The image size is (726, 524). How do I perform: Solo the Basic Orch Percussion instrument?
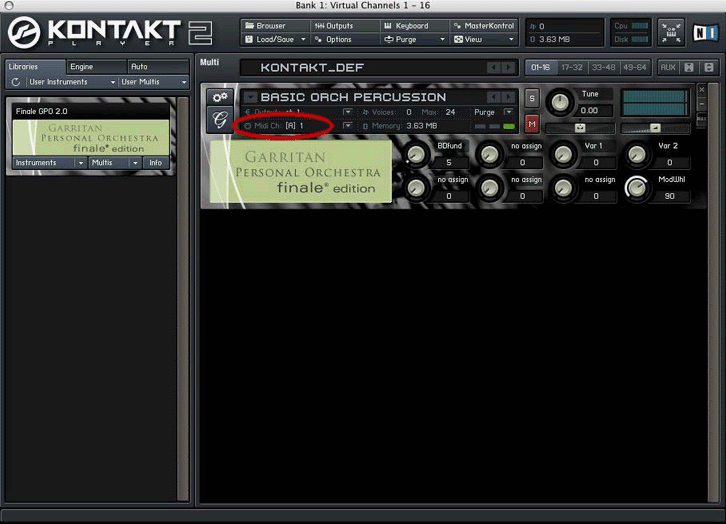532,98
